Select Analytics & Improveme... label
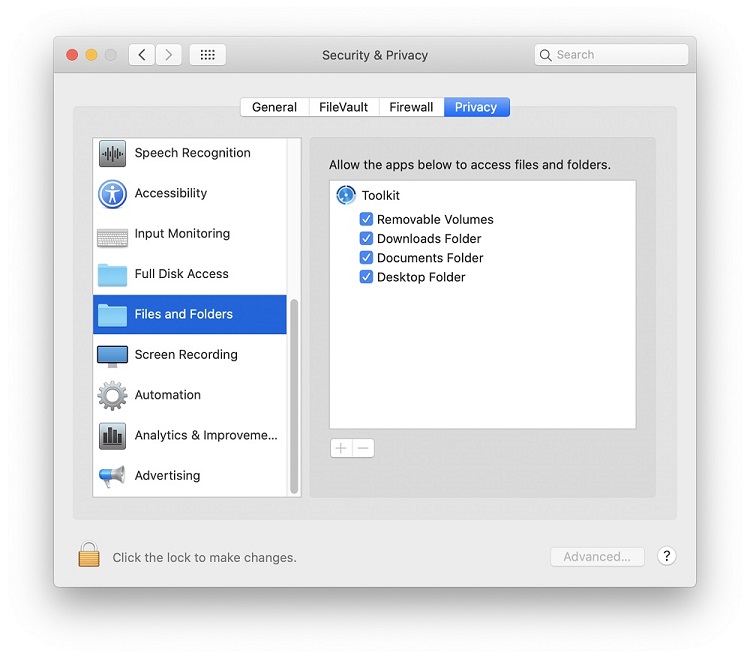This screenshot has width=750, height=658. (206, 435)
